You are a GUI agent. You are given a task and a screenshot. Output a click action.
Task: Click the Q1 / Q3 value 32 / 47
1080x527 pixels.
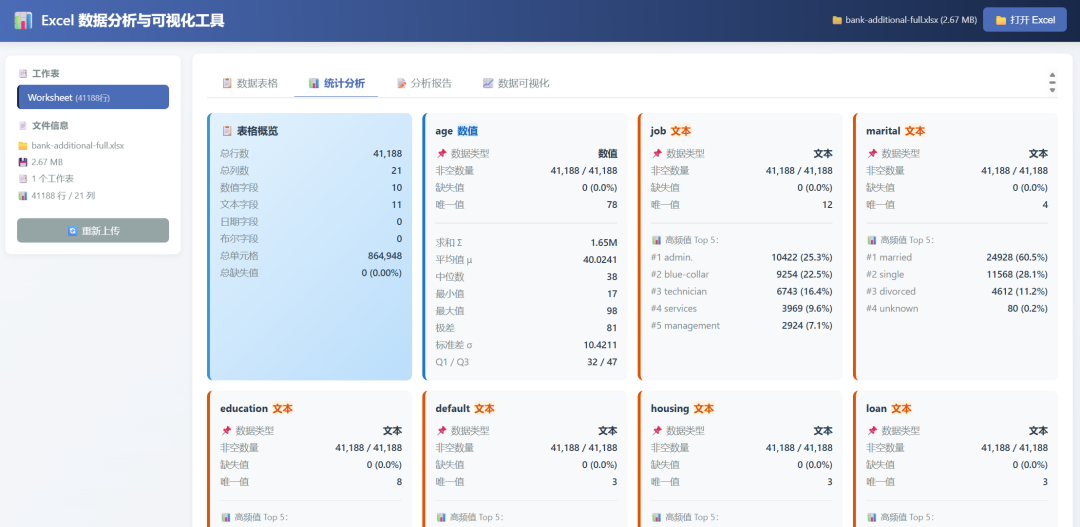tap(602, 362)
